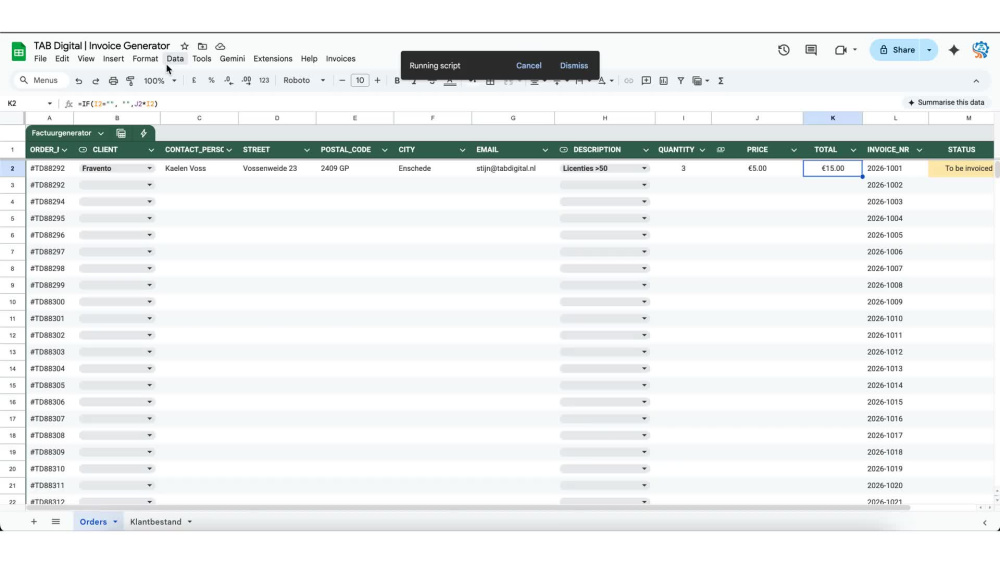Format as percent with % icon
1000x563 pixels.
[211, 81]
